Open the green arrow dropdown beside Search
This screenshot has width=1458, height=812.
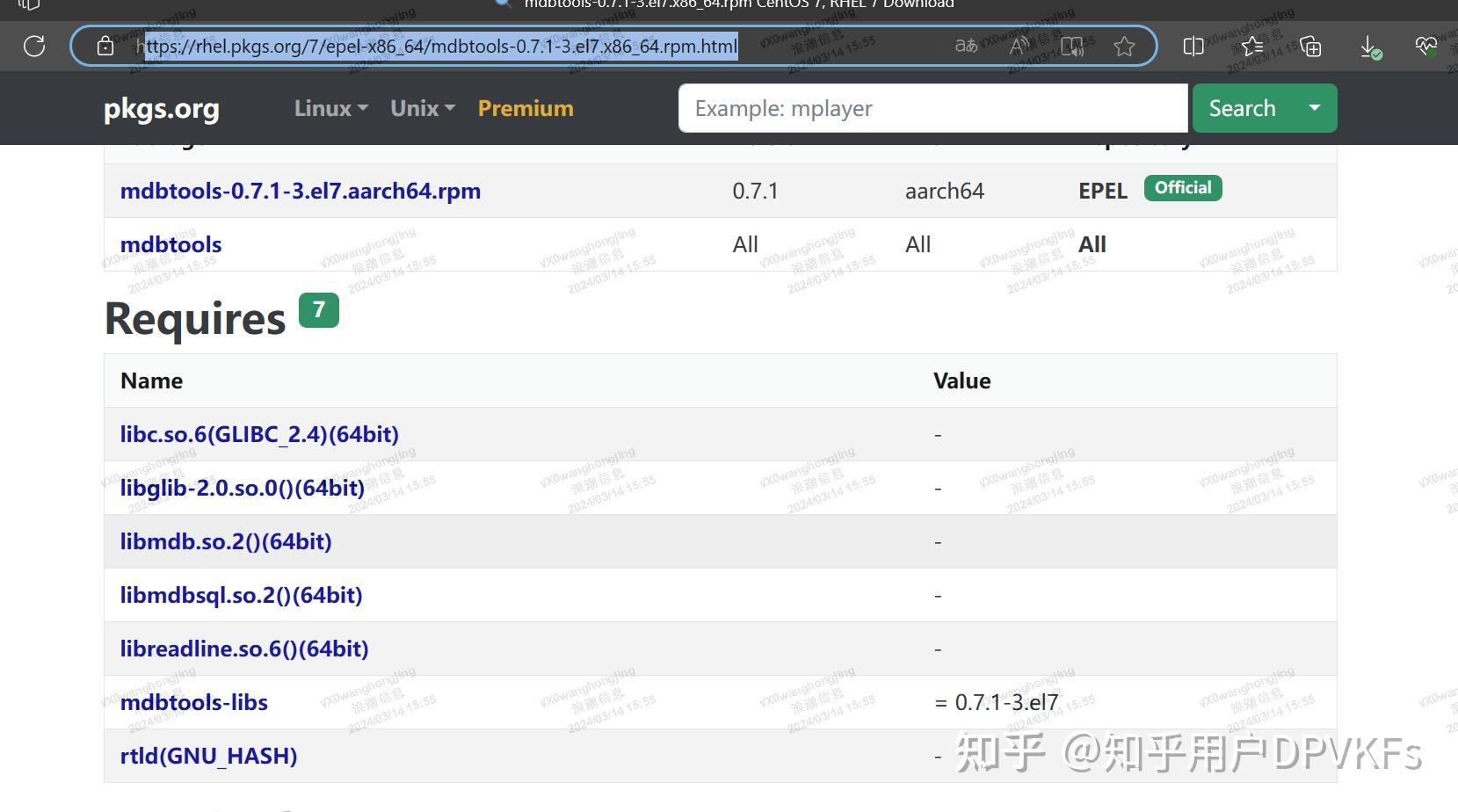[x=1314, y=108]
